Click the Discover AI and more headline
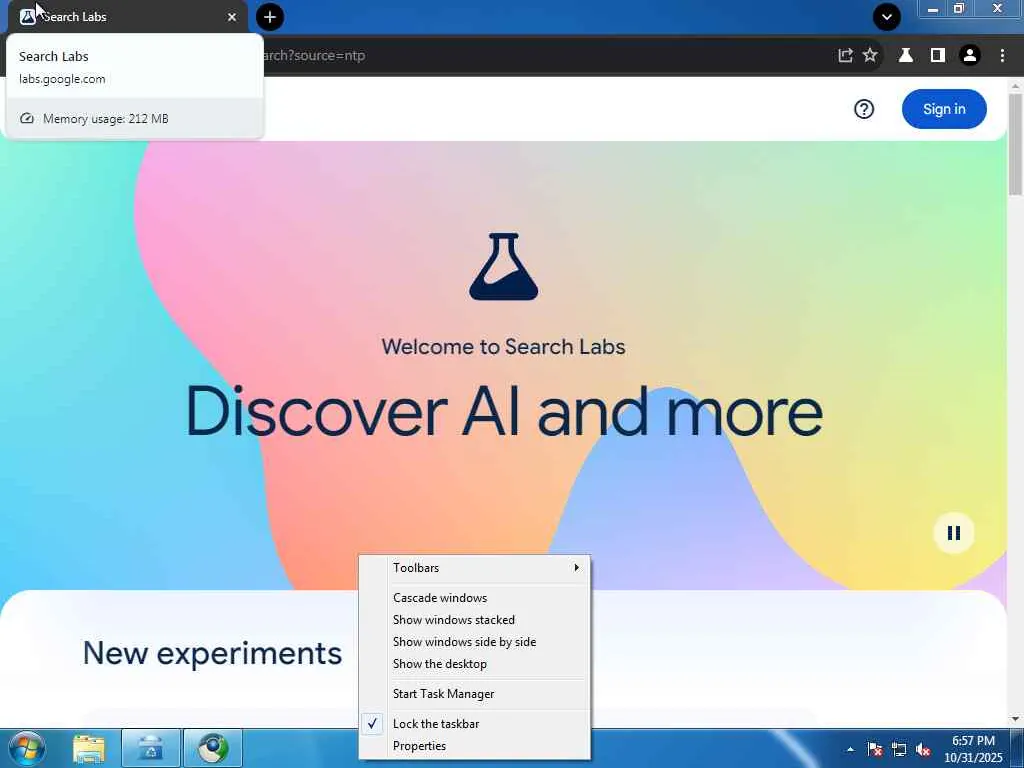This screenshot has height=768, width=1024. [x=504, y=411]
